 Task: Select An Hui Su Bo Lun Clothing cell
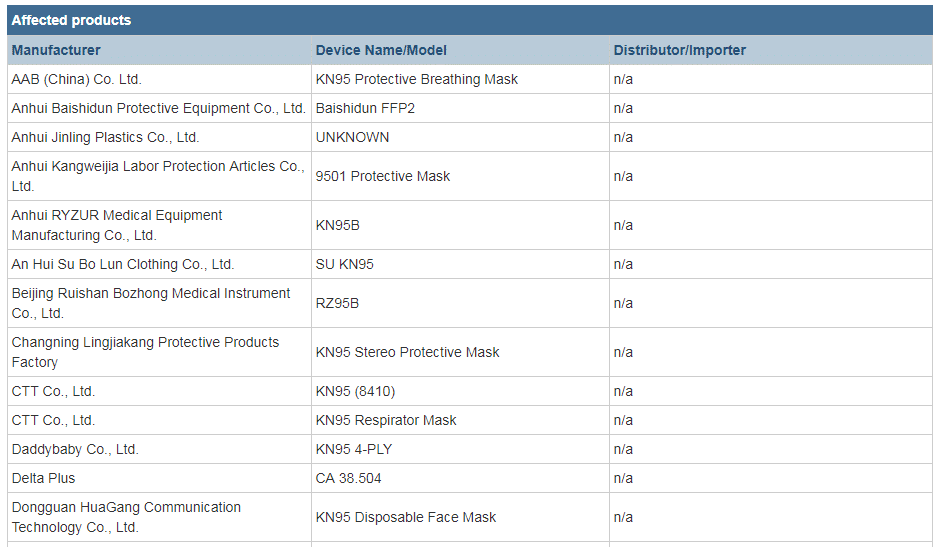pyautogui.click(x=159, y=264)
